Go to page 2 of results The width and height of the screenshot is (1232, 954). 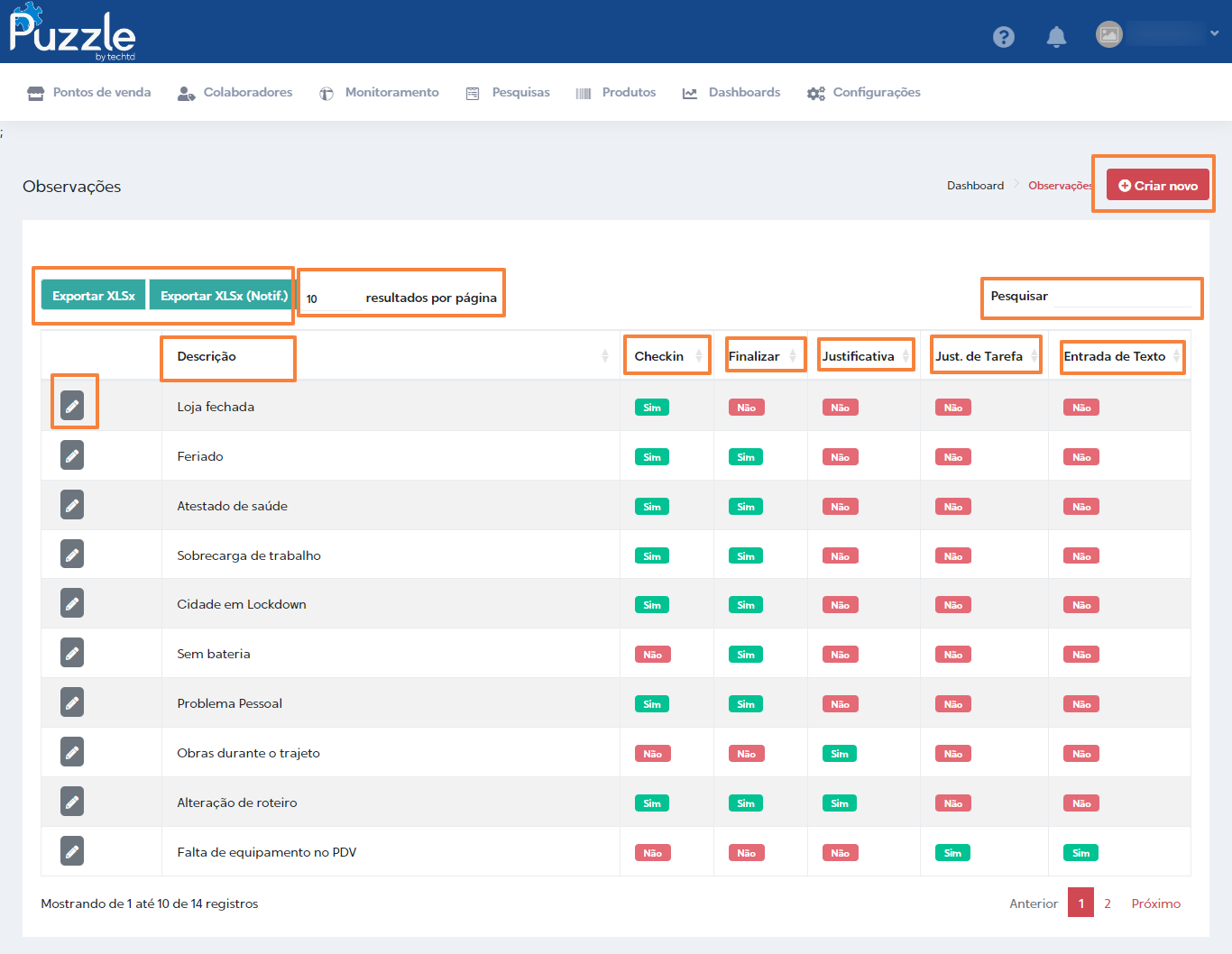pyautogui.click(x=1108, y=903)
